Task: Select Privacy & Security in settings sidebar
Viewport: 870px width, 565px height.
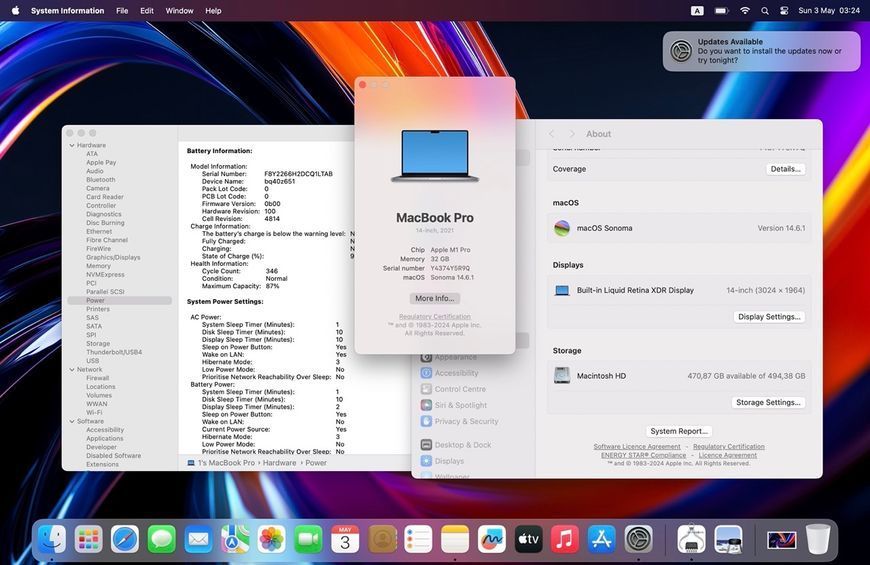Action: [459, 421]
